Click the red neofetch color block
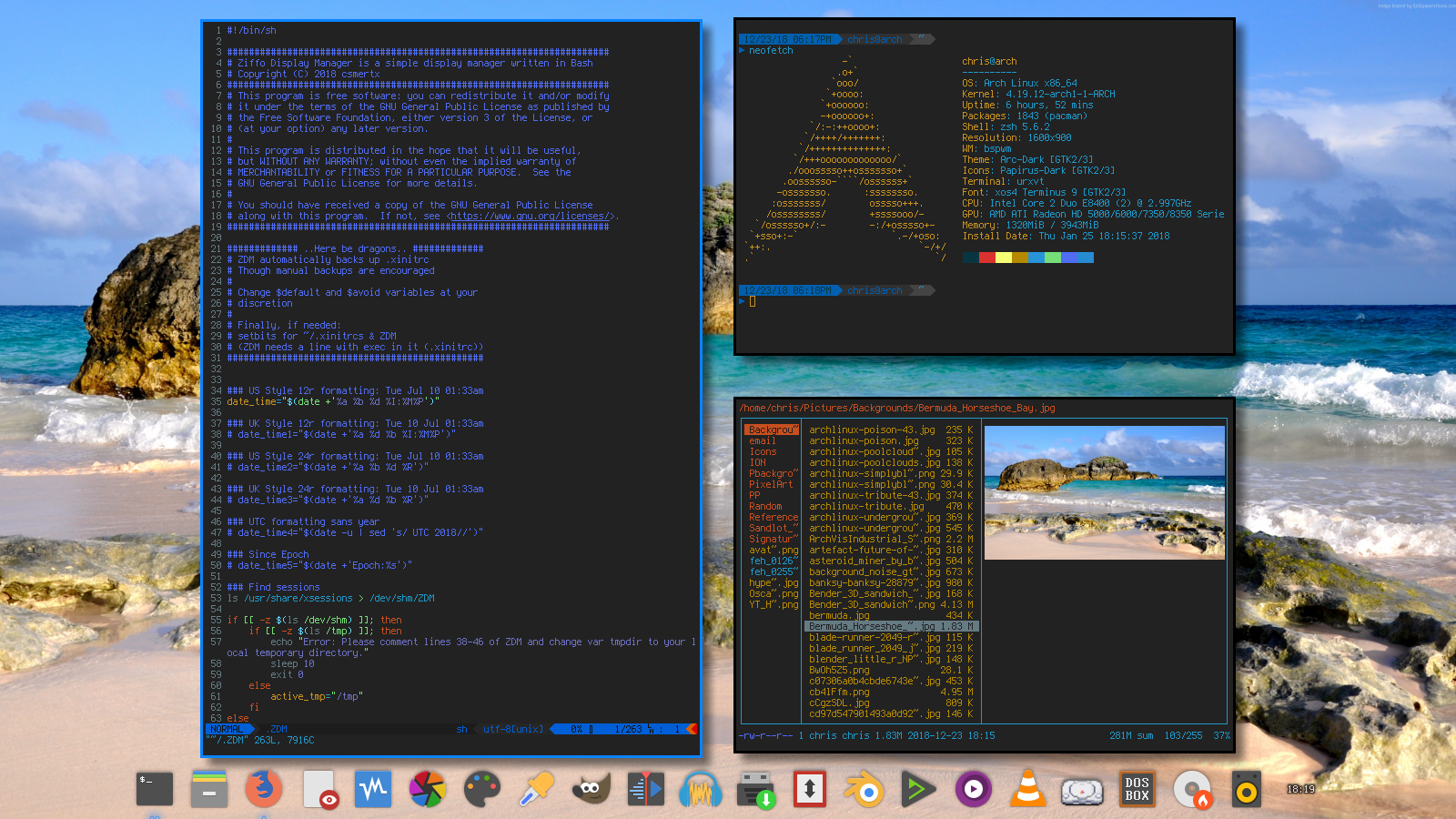 [986, 258]
